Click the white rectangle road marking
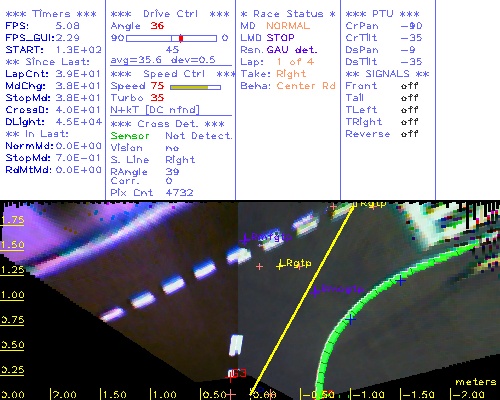This screenshot has height=400, width=500. [x=236, y=345]
